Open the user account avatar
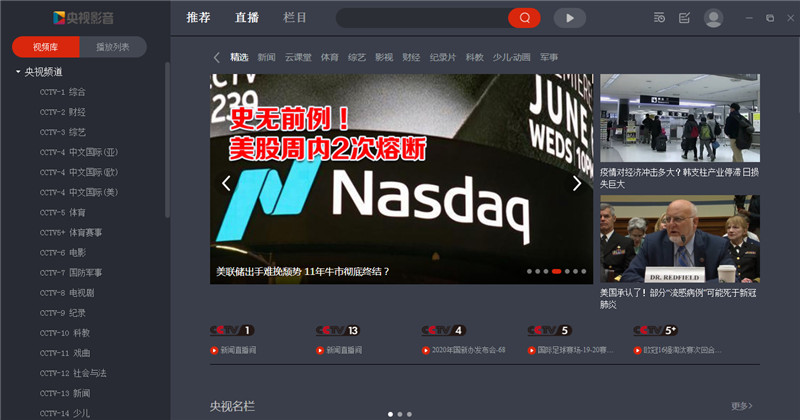800x420 pixels. click(713, 18)
